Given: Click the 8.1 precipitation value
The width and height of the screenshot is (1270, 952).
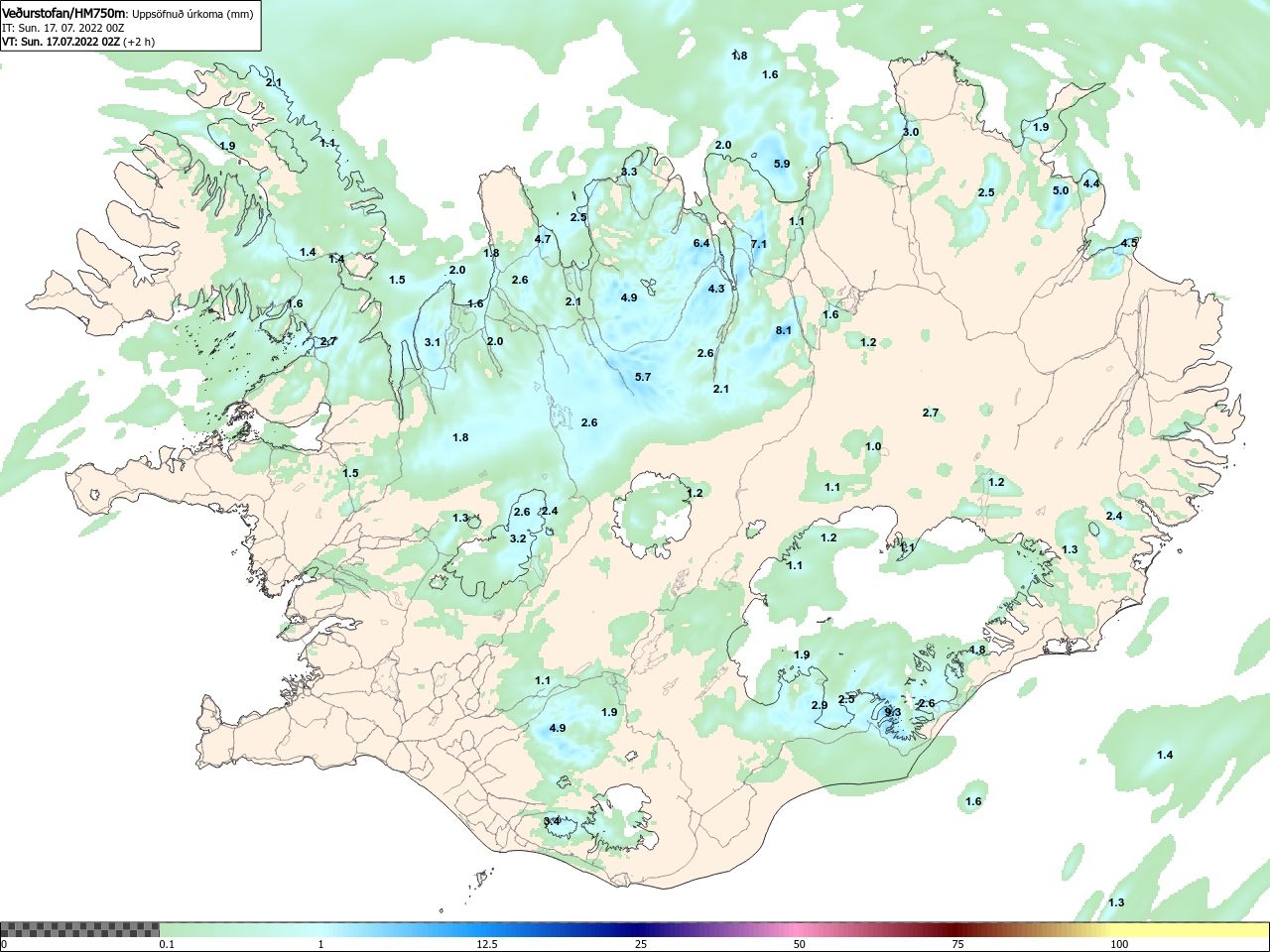Looking at the screenshot, I should point(784,330).
